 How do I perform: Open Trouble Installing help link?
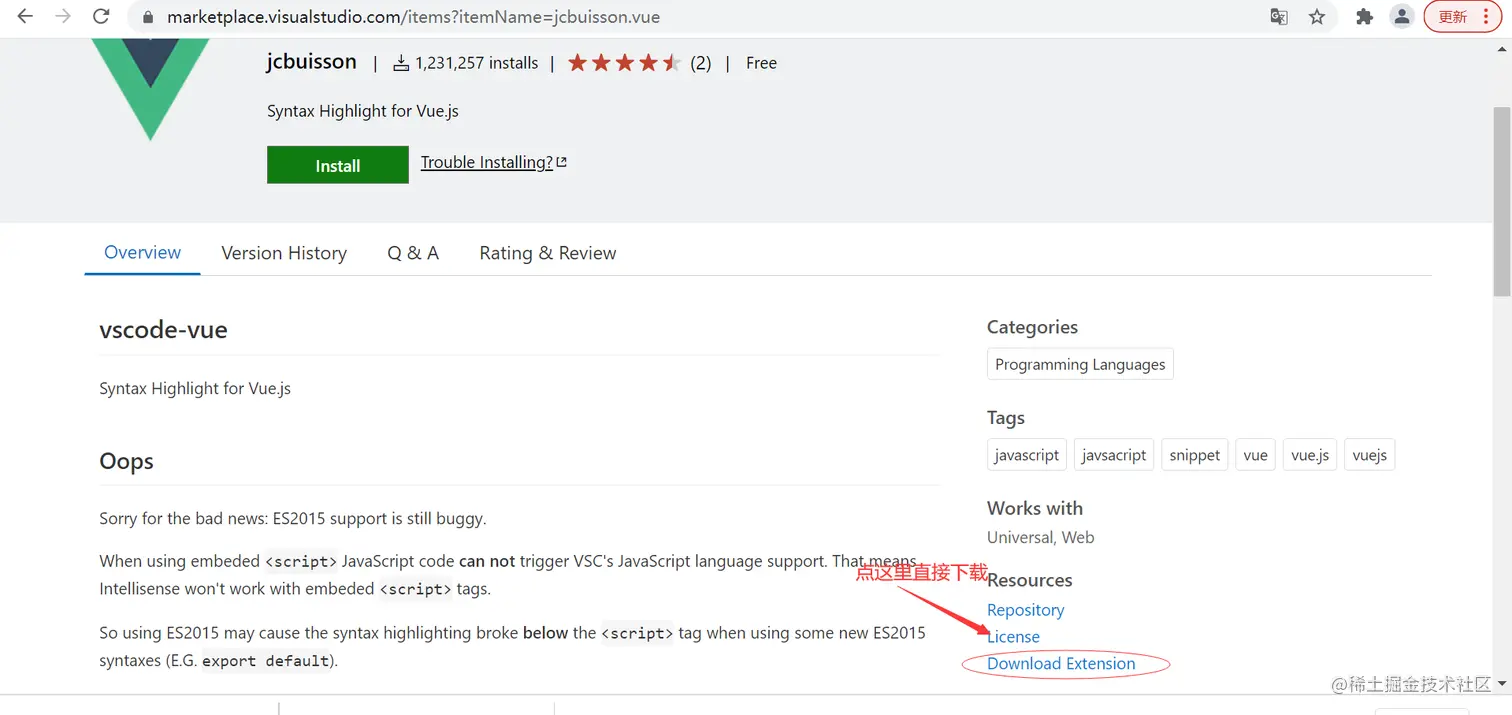(x=494, y=162)
